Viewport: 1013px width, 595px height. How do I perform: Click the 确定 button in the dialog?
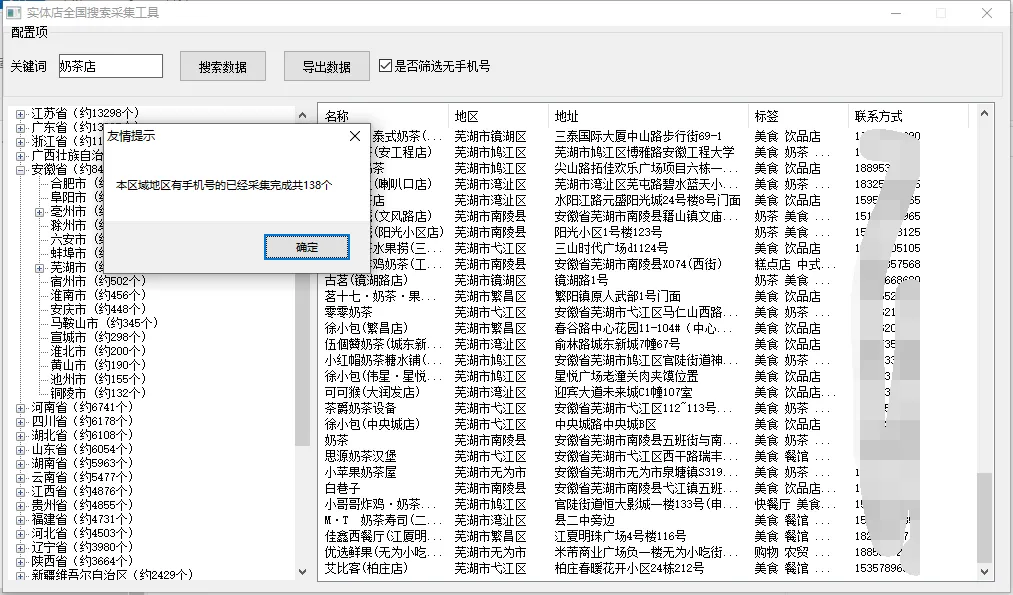tap(306, 247)
